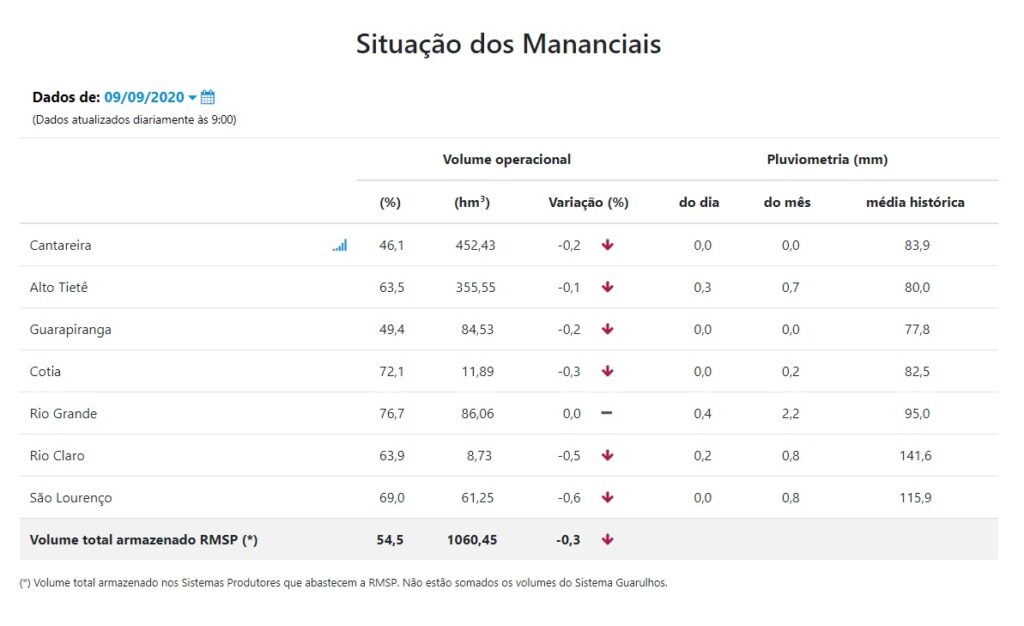Click the São Lourenço down-arrow variation icon
1024x626 pixels.
tap(607, 497)
